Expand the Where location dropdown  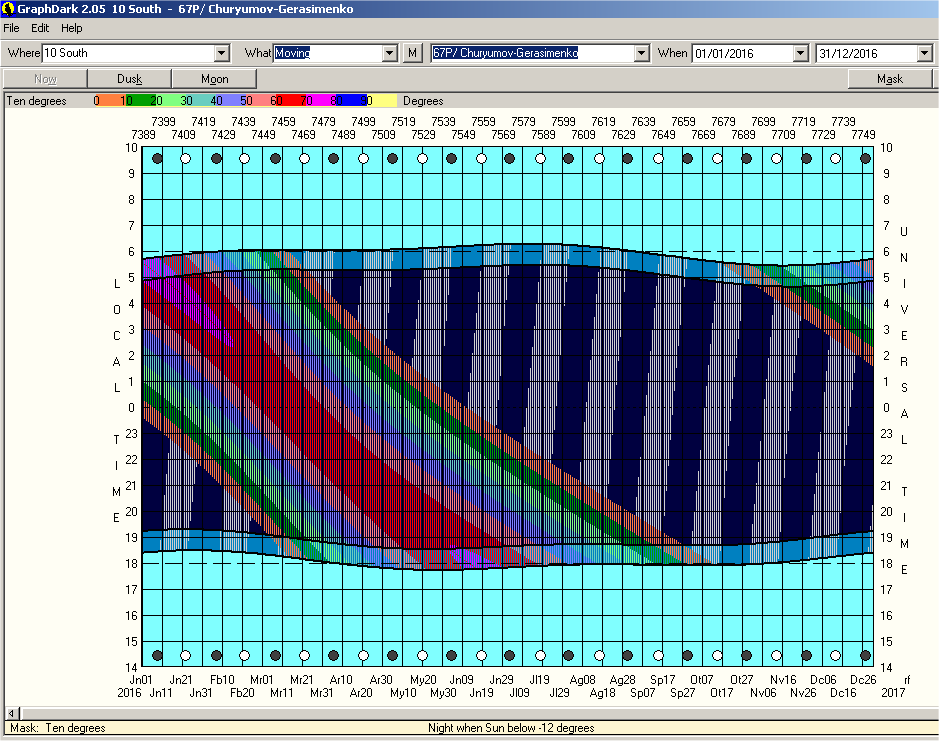(222, 53)
